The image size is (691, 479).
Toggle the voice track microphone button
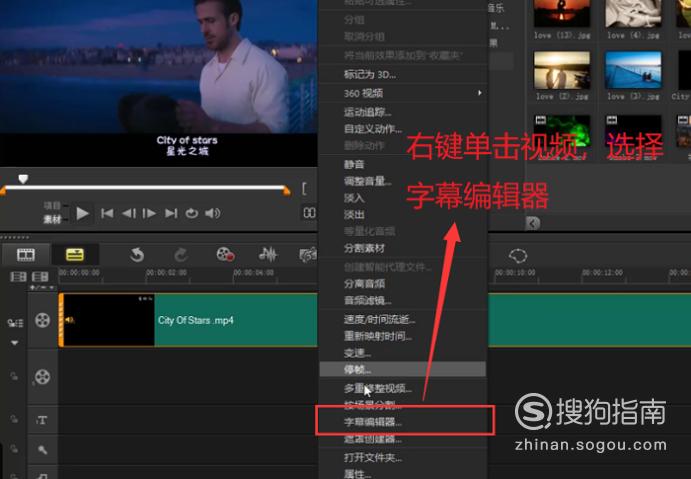tap(42, 450)
